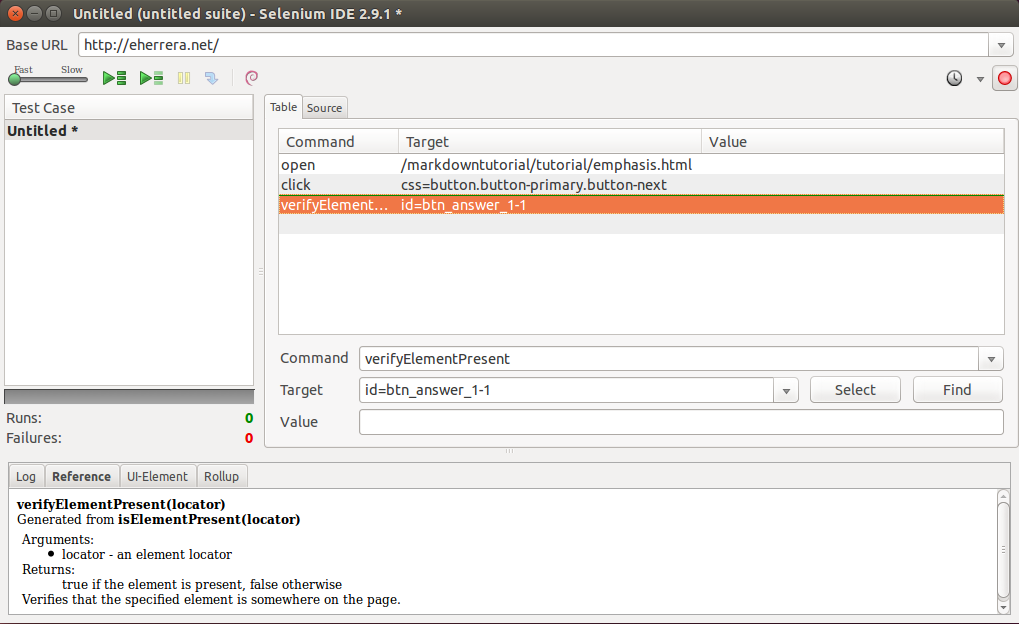The height and width of the screenshot is (624, 1019).
Task: Open the Log tab
Action: pos(26,476)
